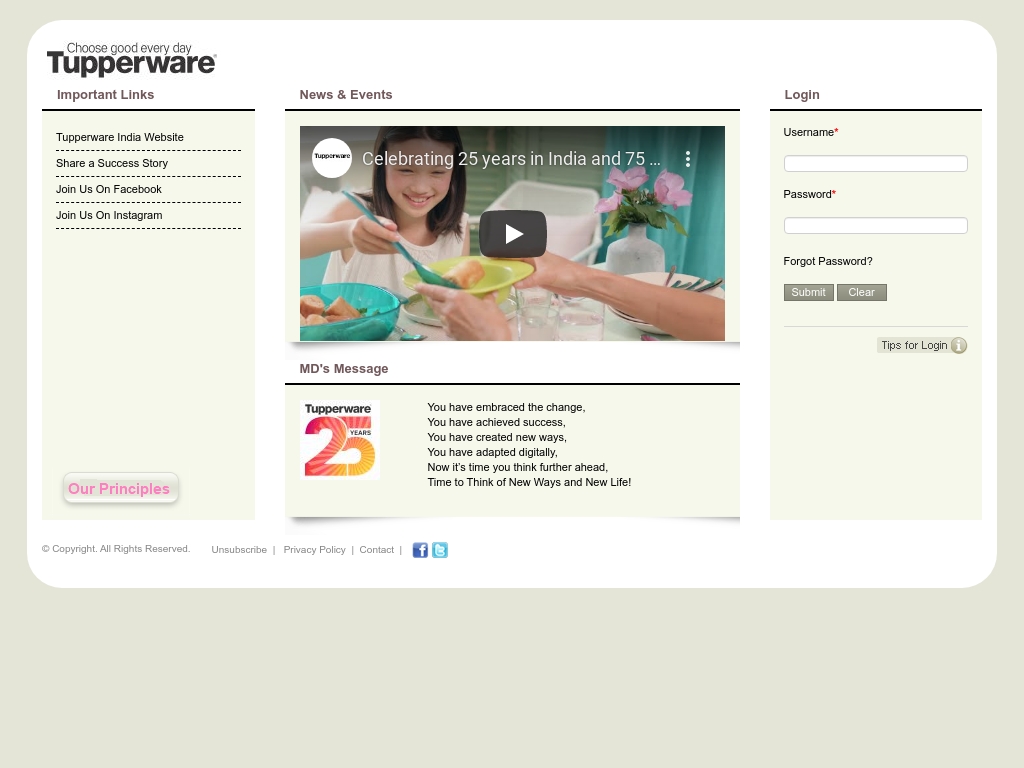Open the Privacy Policy footer link

point(314,550)
